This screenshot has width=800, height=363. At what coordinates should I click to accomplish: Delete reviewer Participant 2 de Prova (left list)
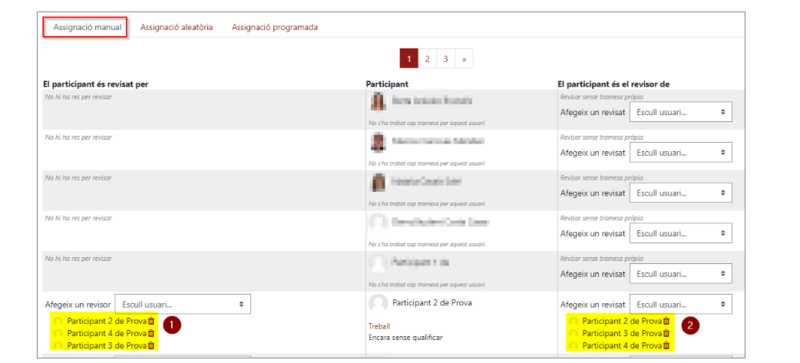151,321
